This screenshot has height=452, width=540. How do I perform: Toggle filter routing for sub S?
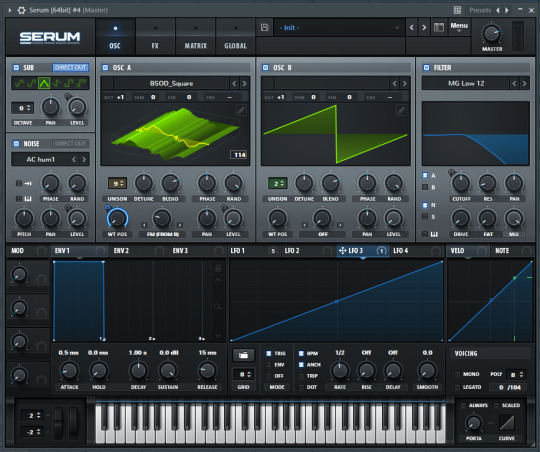(x=425, y=216)
